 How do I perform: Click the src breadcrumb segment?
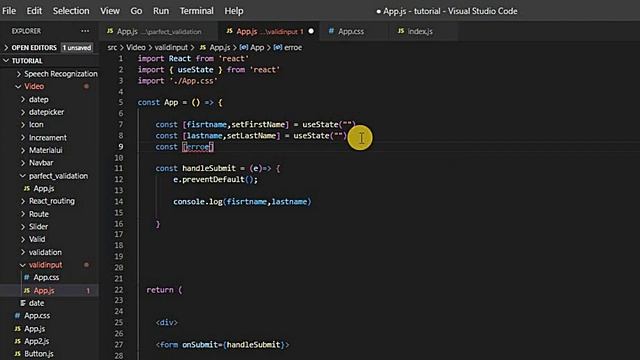112,48
